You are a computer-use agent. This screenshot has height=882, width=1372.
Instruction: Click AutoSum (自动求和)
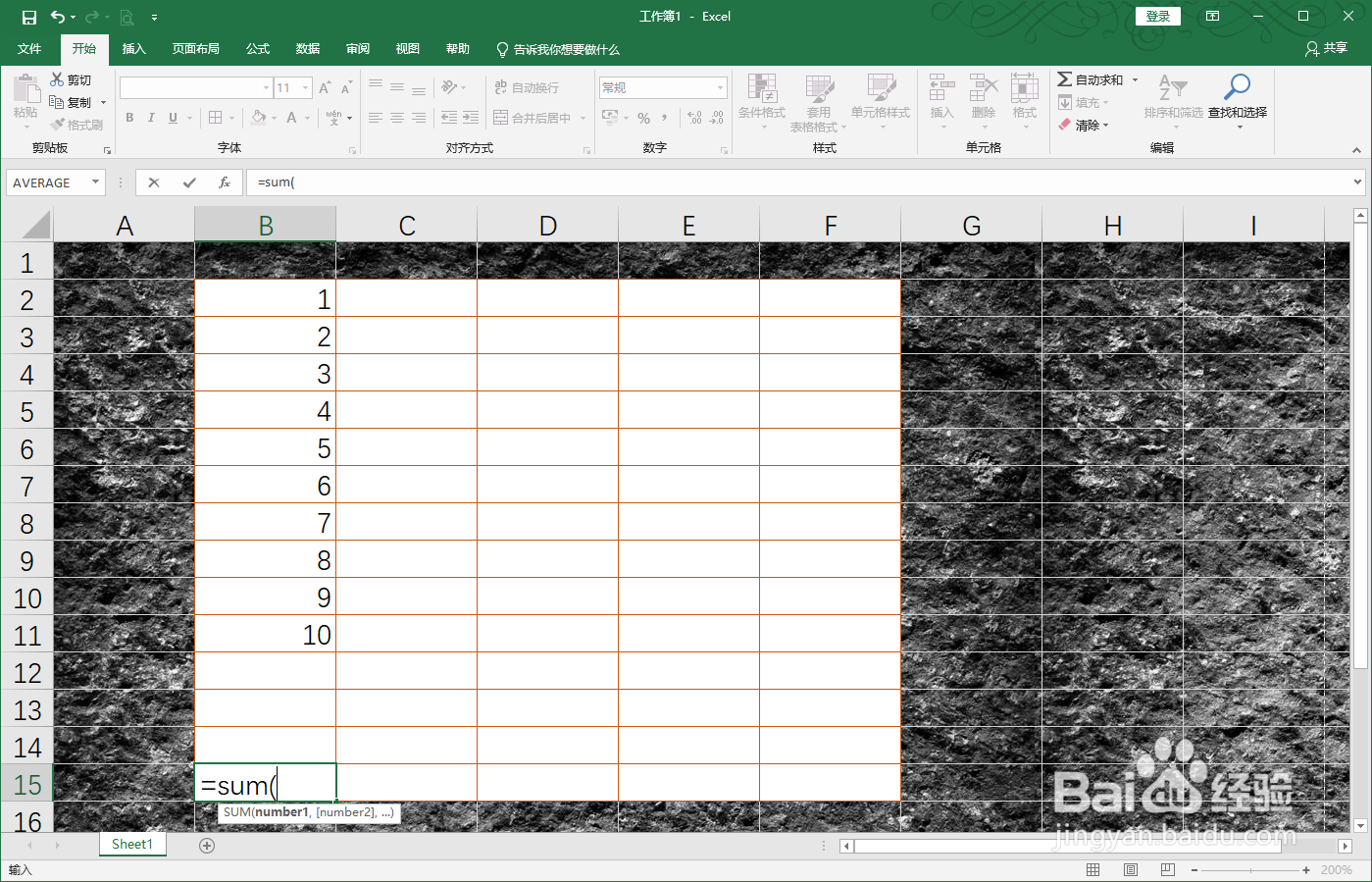tap(1091, 79)
